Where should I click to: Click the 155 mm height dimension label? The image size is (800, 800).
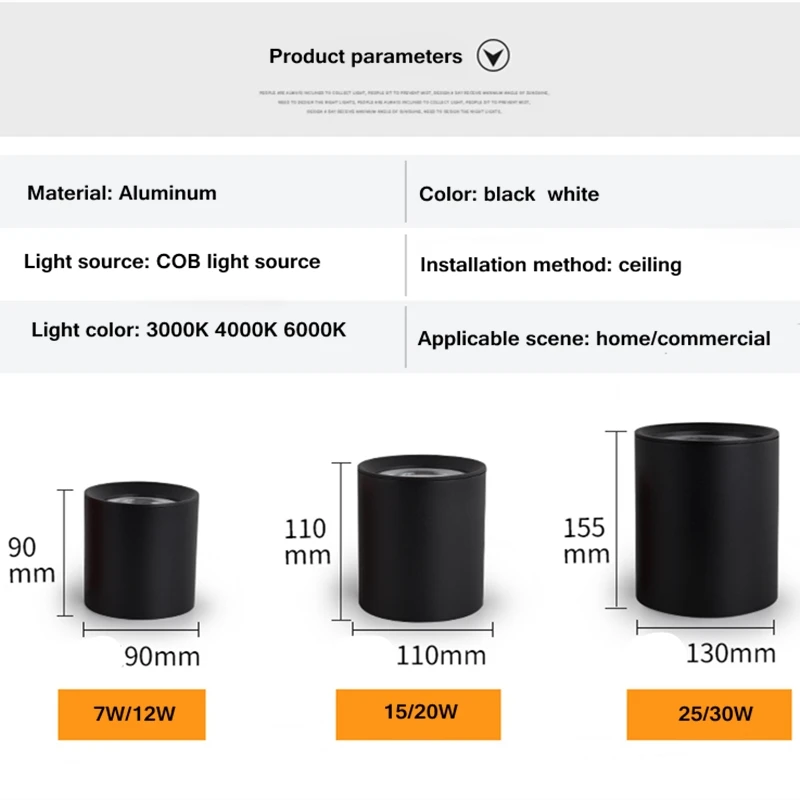coord(585,540)
